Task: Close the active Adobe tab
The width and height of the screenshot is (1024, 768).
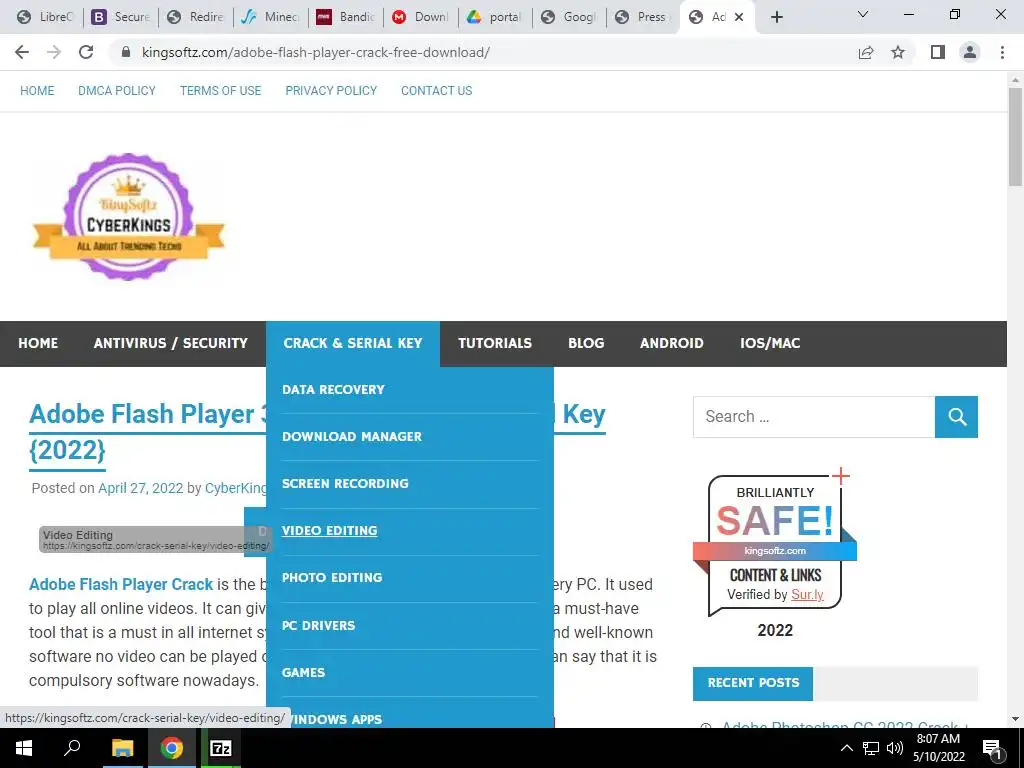Action: click(x=739, y=17)
